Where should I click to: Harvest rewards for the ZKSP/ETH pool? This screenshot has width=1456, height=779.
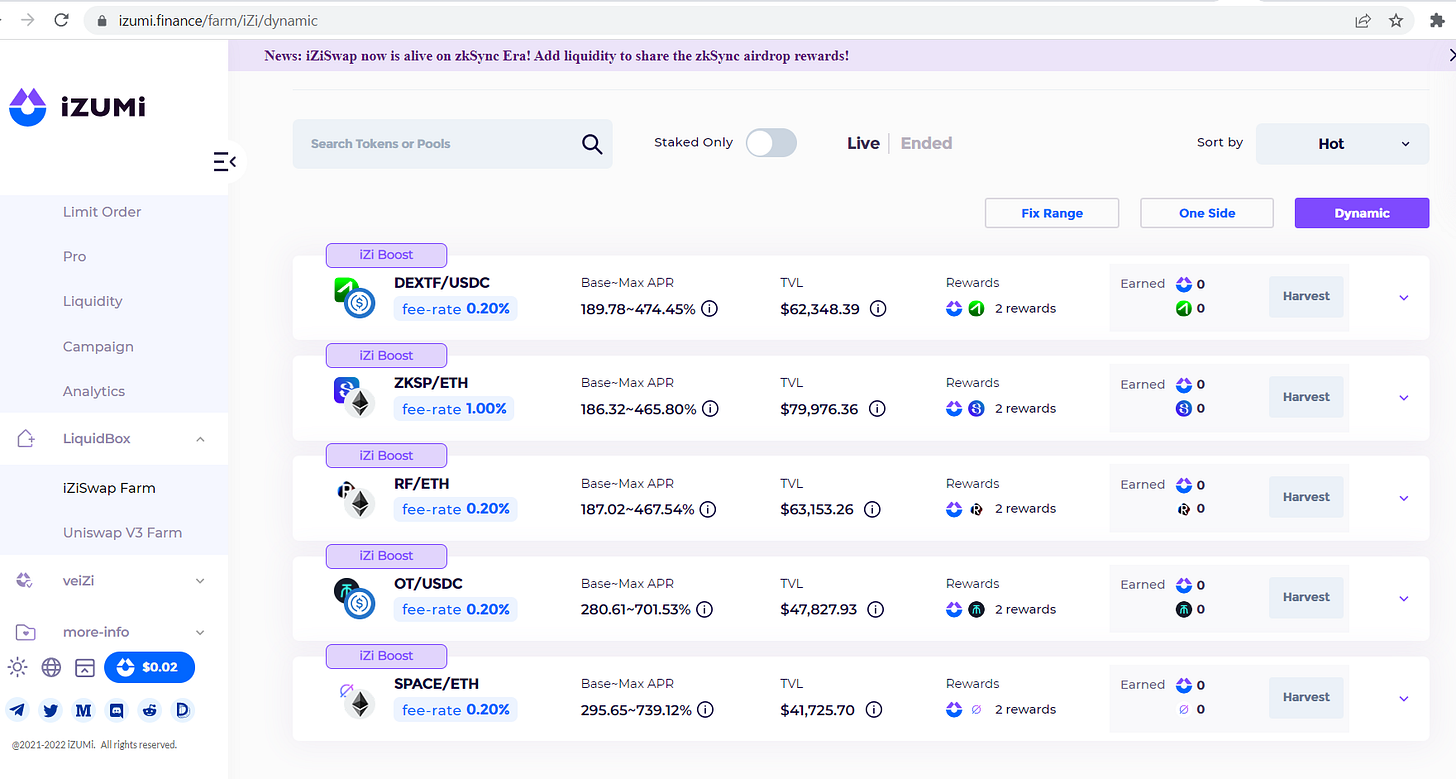(x=1306, y=397)
